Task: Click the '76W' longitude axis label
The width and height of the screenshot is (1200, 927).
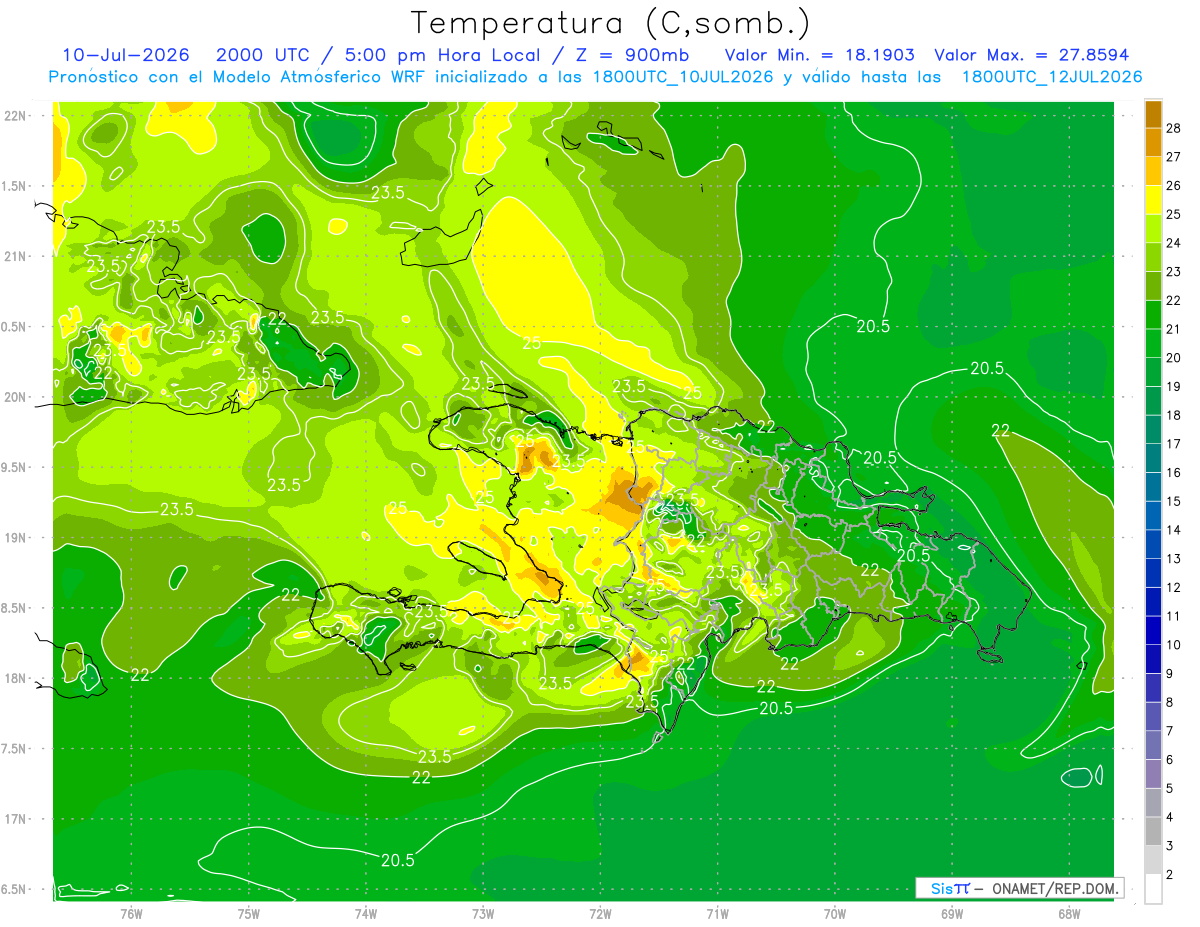Action: click(131, 913)
